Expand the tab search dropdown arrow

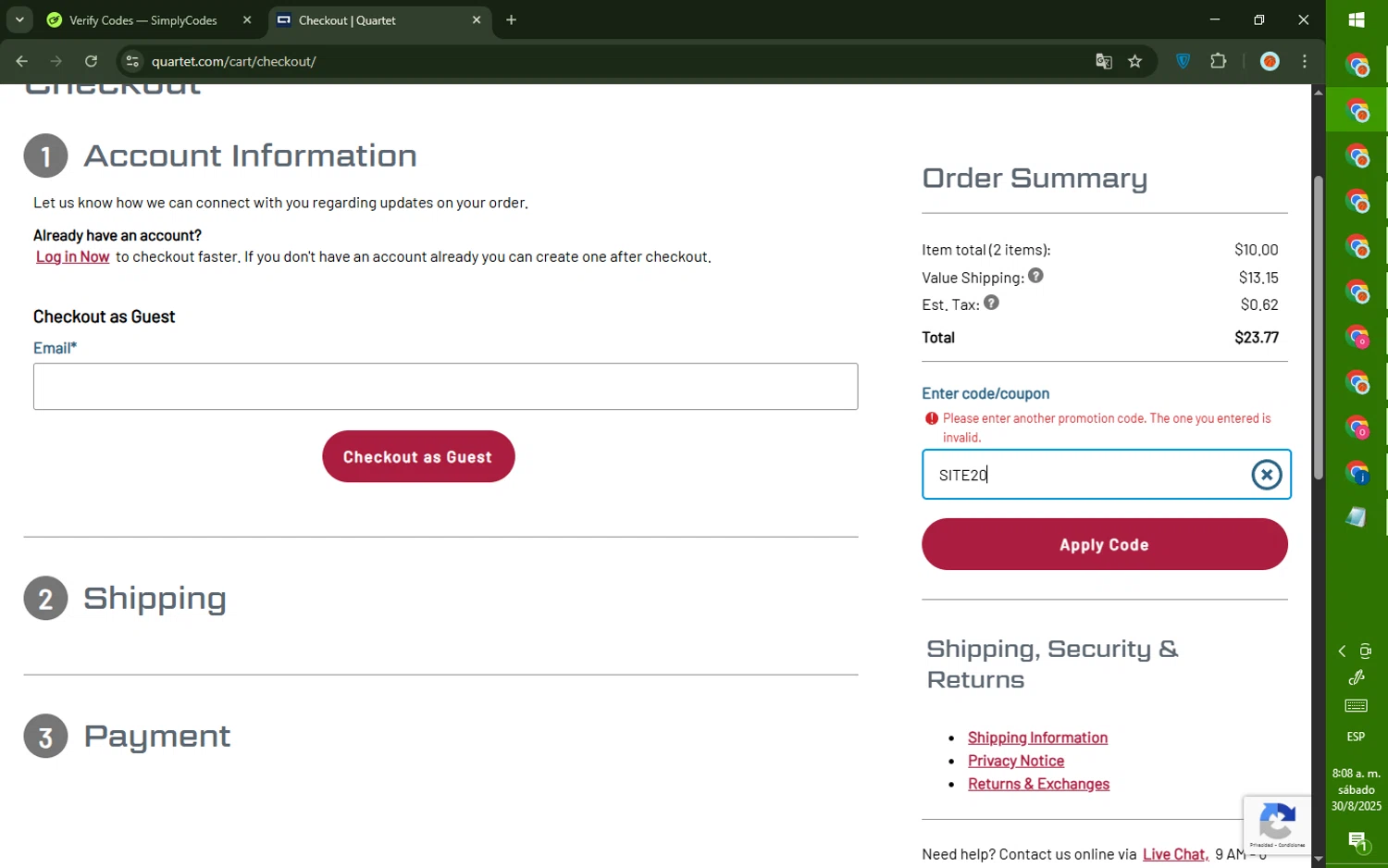(x=19, y=19)
